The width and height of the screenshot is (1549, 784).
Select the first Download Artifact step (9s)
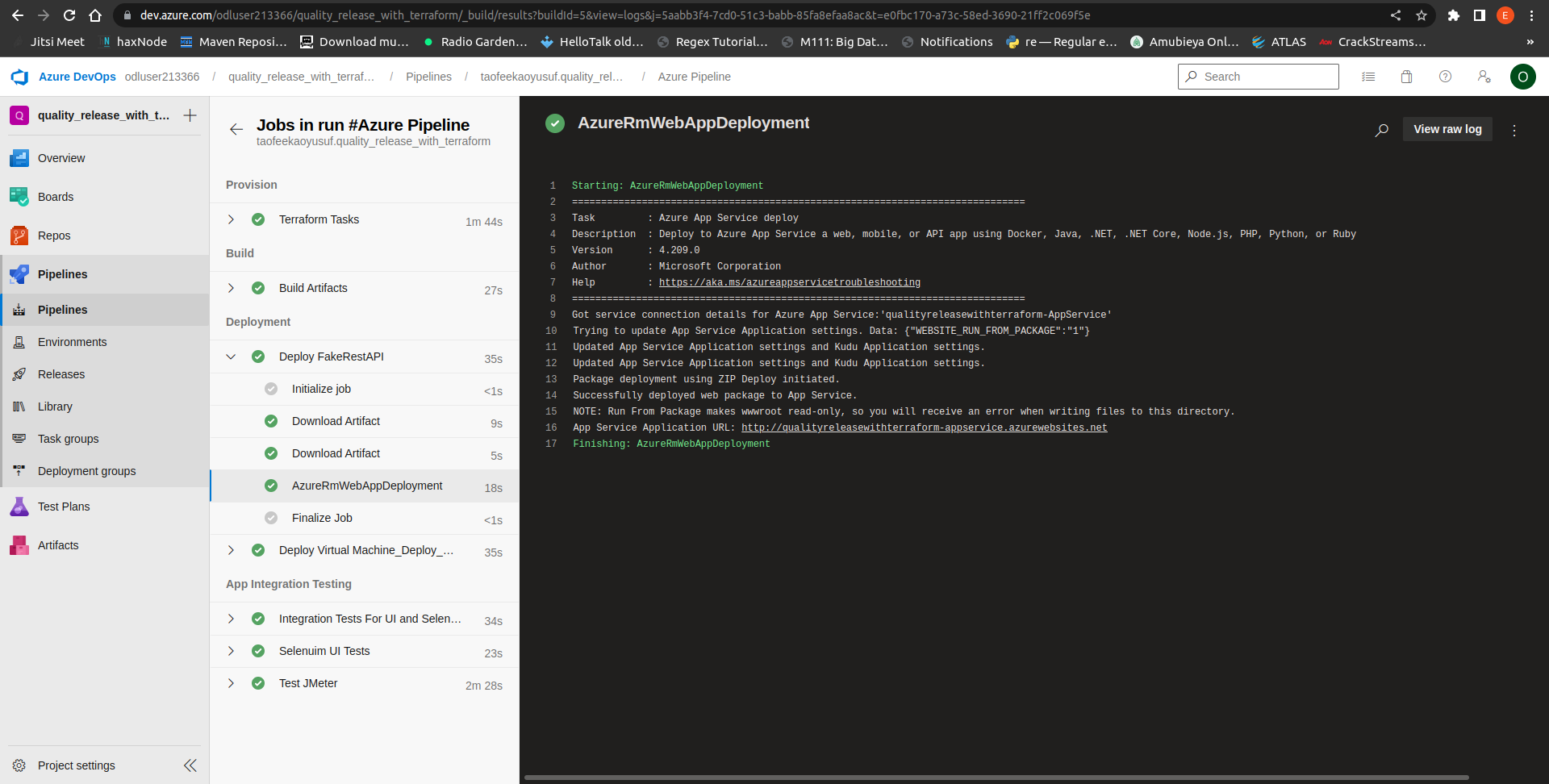365,421
